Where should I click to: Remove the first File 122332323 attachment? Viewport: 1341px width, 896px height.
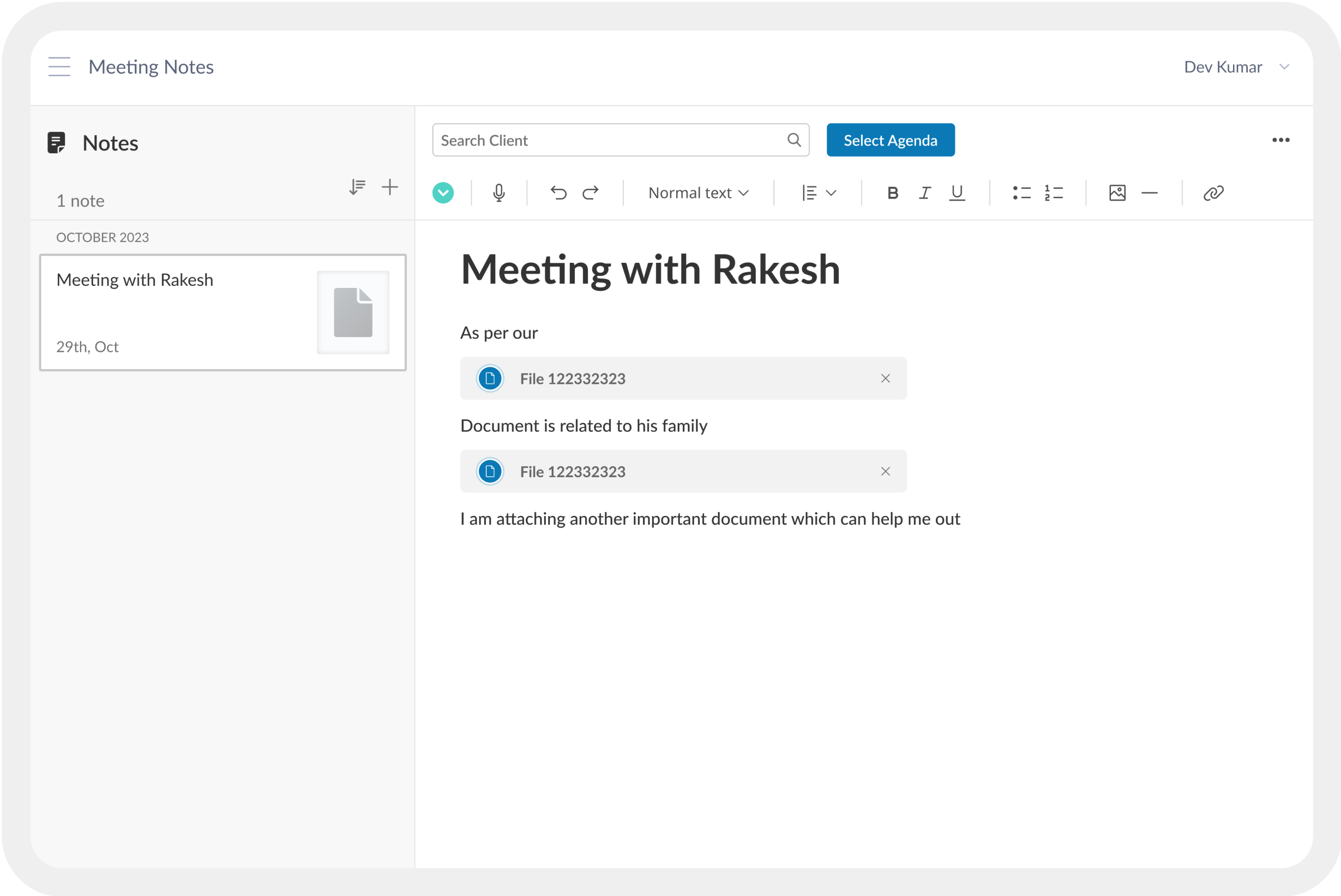click(x=885, y=378)
